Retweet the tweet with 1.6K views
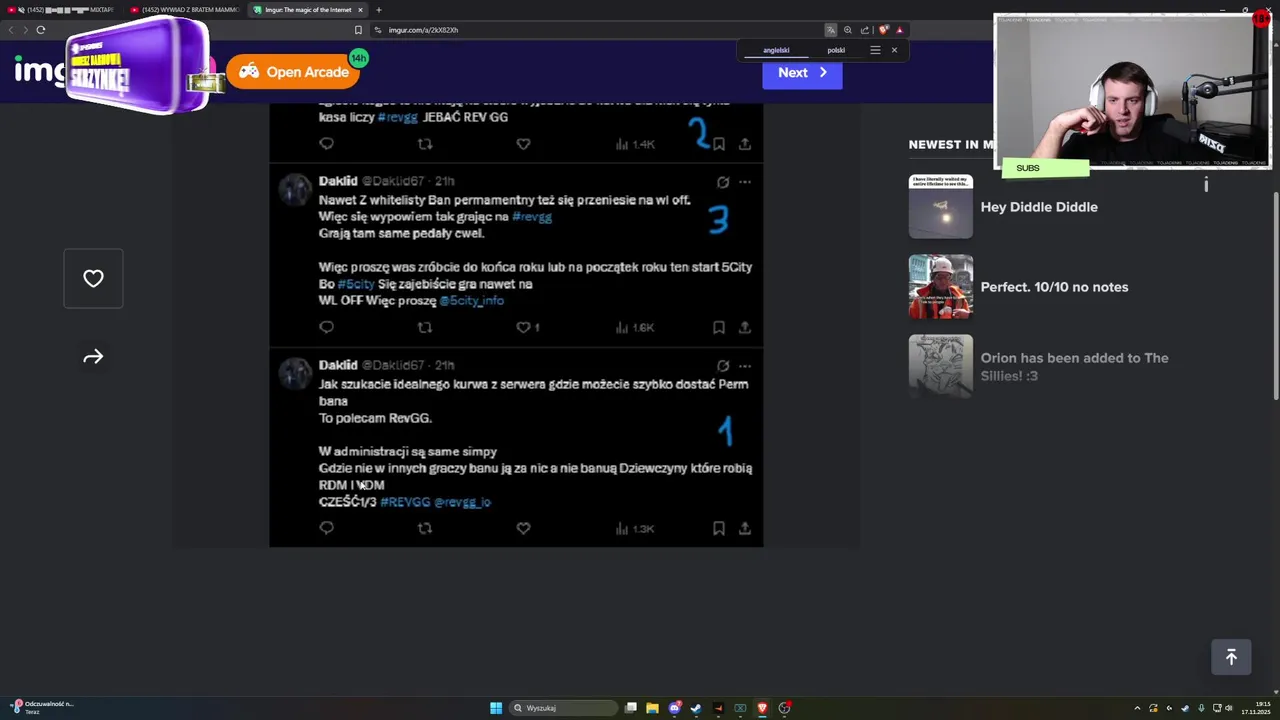 click(x=424, y=327)
